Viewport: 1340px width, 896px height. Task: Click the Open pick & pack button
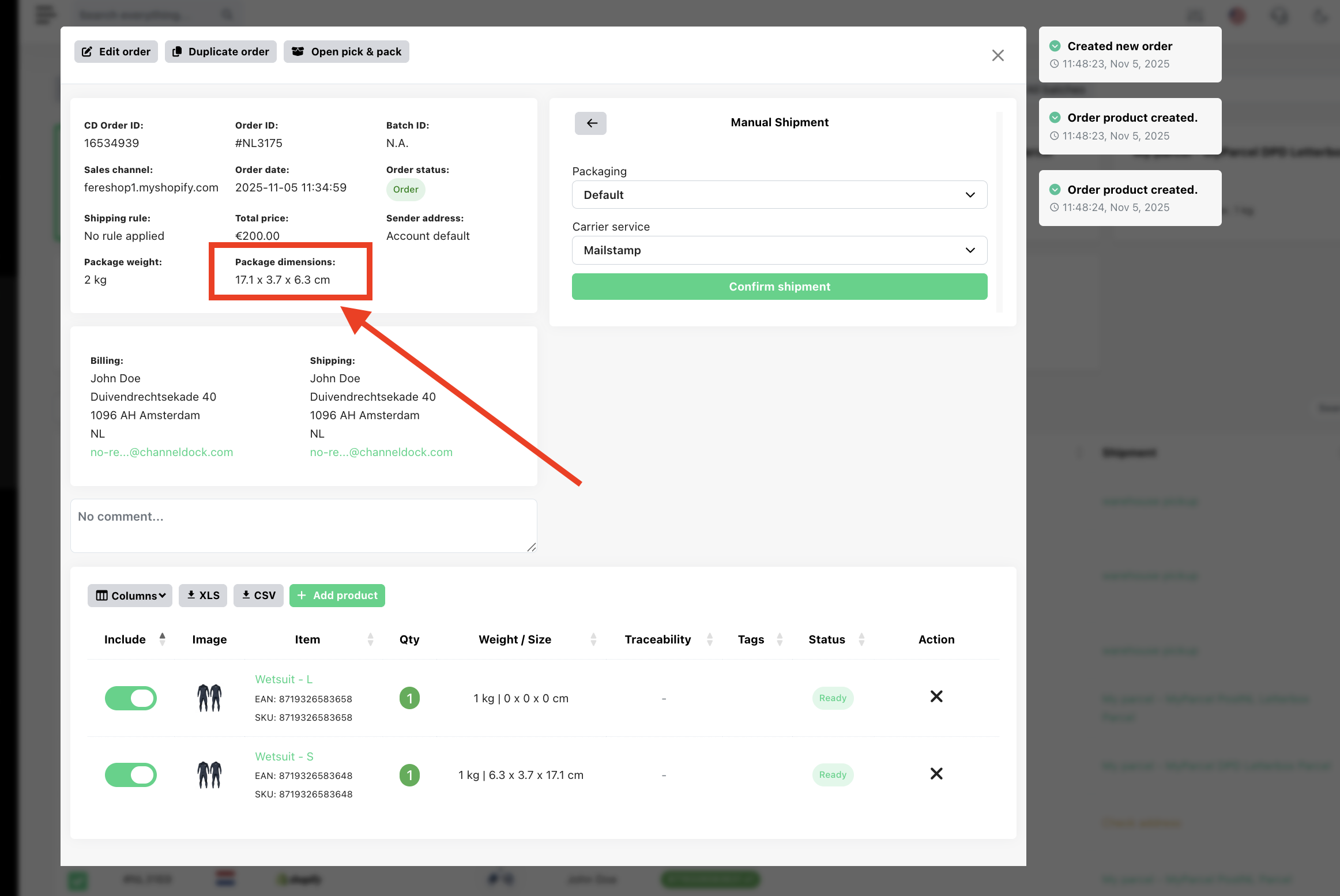click(x=346, y=51)
